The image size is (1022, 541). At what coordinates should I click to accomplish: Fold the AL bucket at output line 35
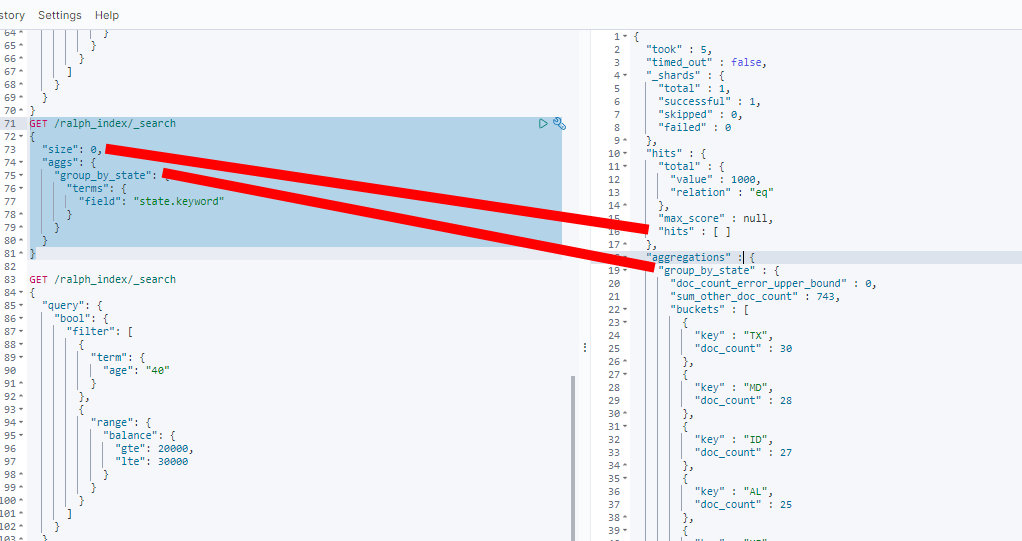coord(625,479)
